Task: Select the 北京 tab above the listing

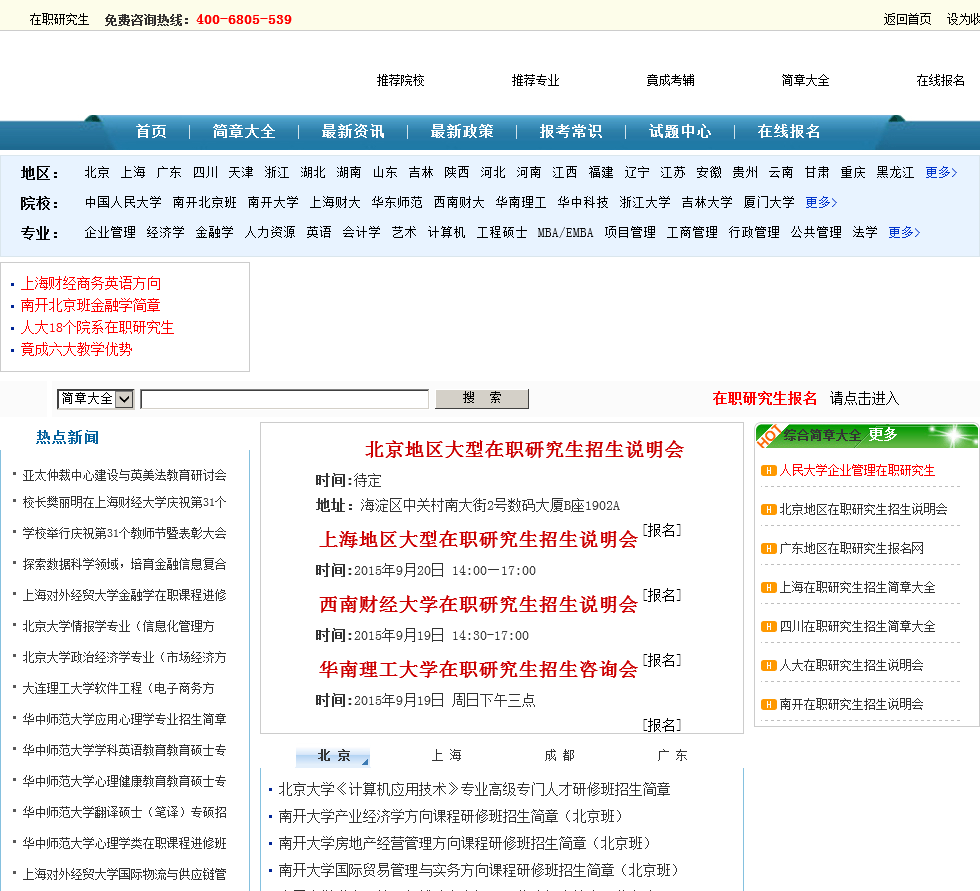Action: click(333, 756)
